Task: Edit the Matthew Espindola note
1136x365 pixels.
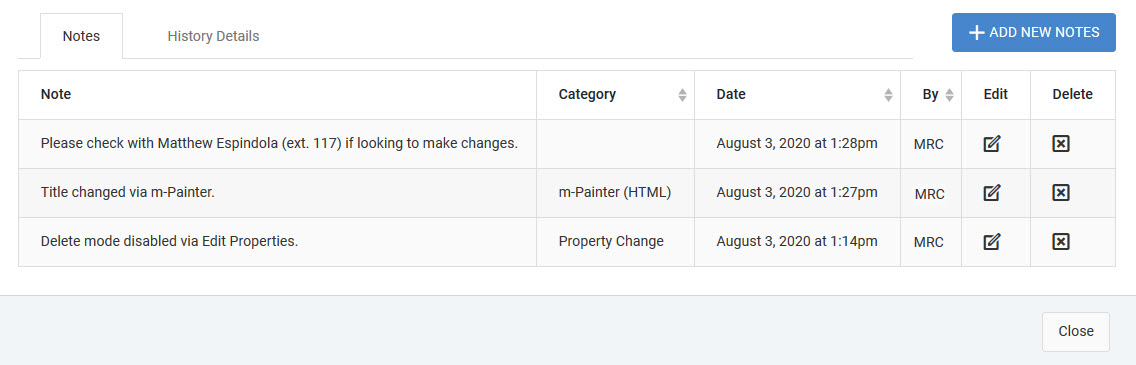Action: [992, 143]
